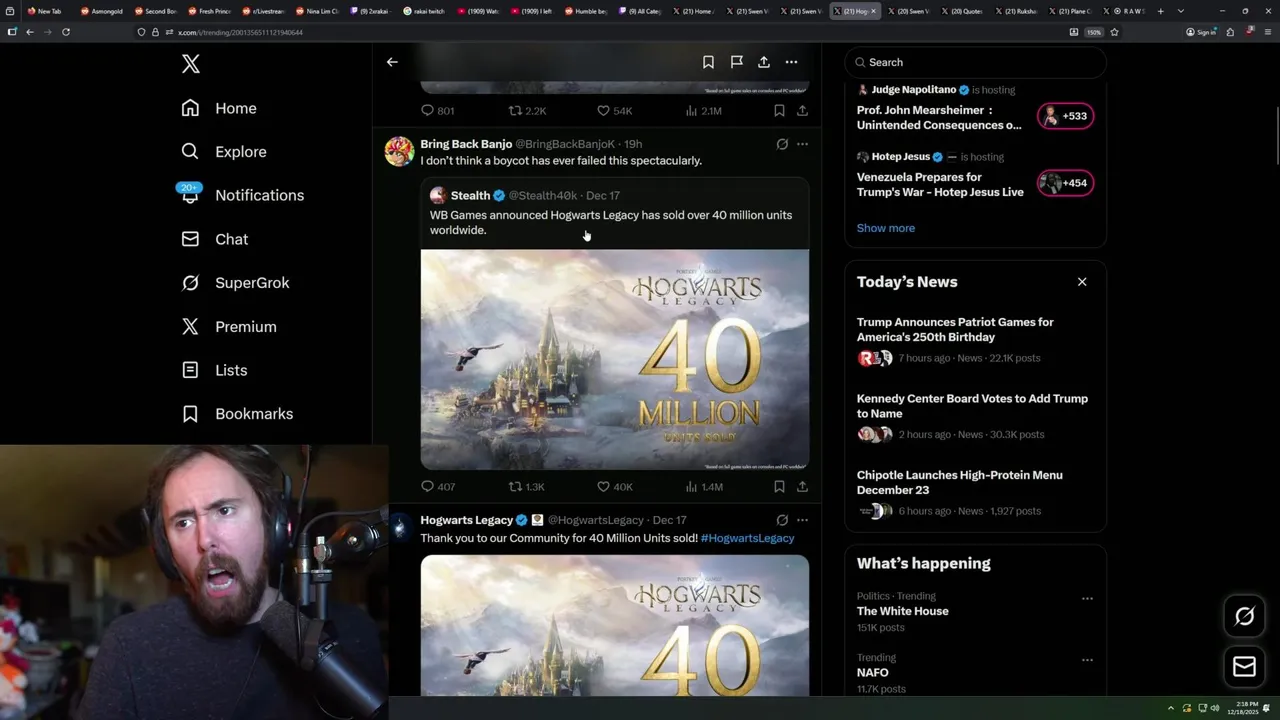Click +454 listeners badge
Viewport: 1280px width, 720px height.
(x=1065, y=183)
